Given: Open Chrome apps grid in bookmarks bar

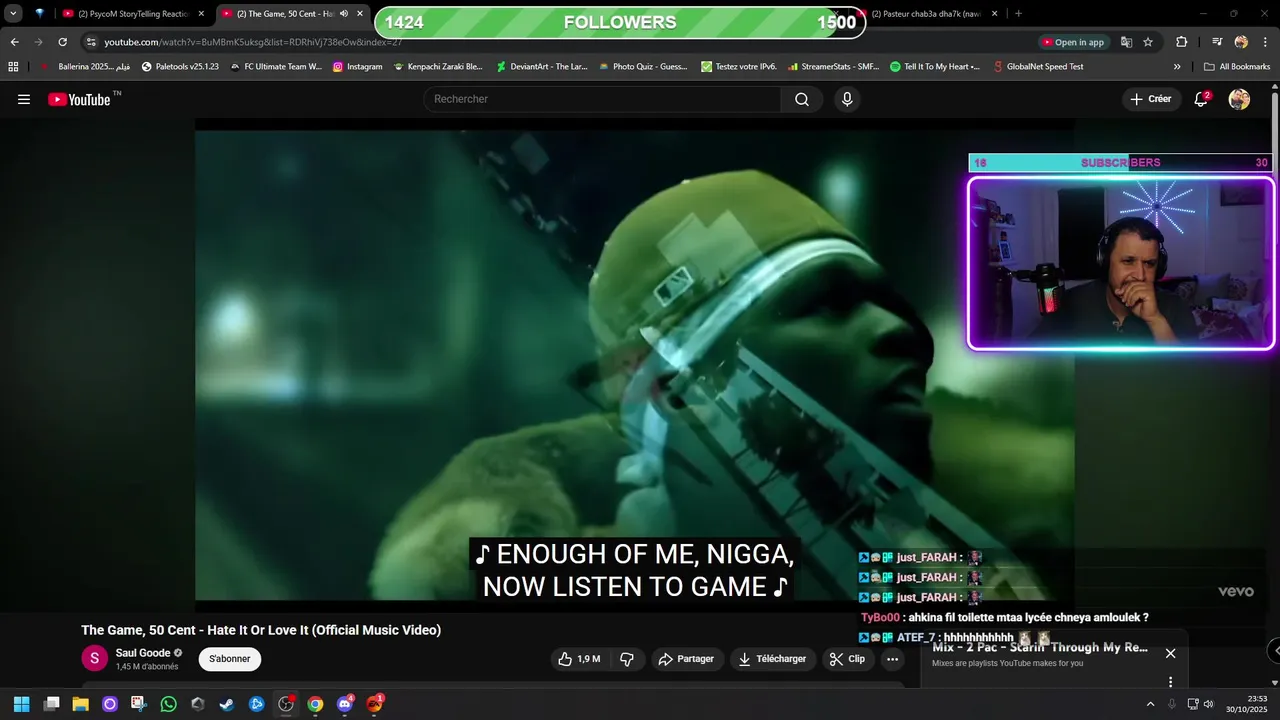Looking at the screenshot, I should 13,67.
